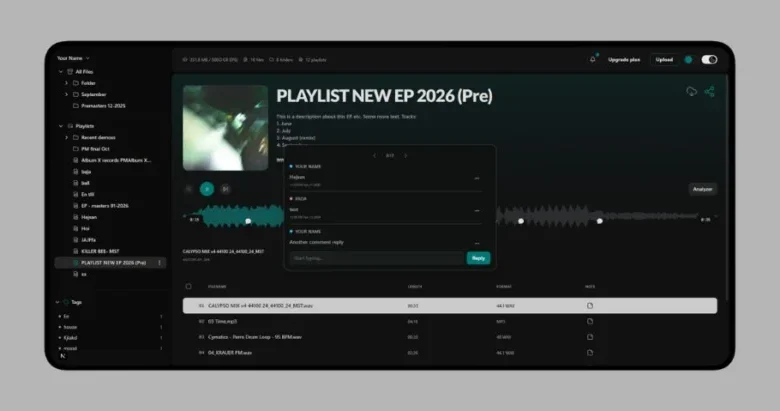Screen dimensions: 780x411
Task: Click the next track button
Action: [225, 188]
